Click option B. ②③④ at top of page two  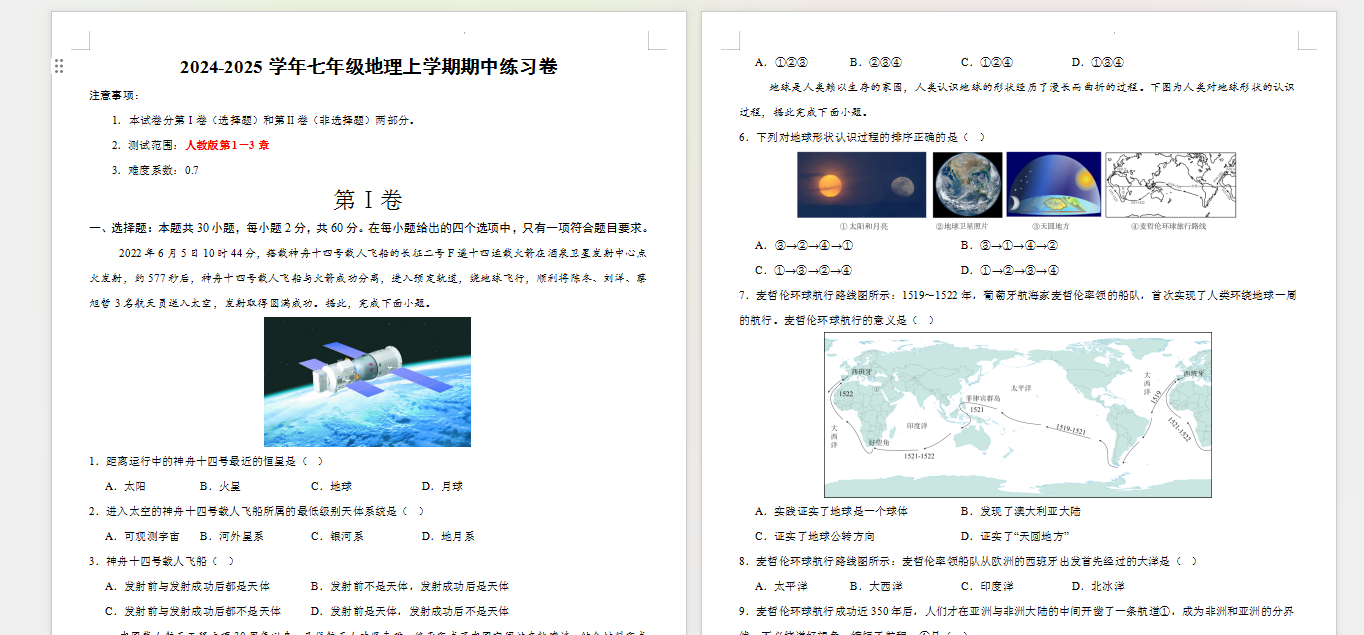click(x=876, y=62)
